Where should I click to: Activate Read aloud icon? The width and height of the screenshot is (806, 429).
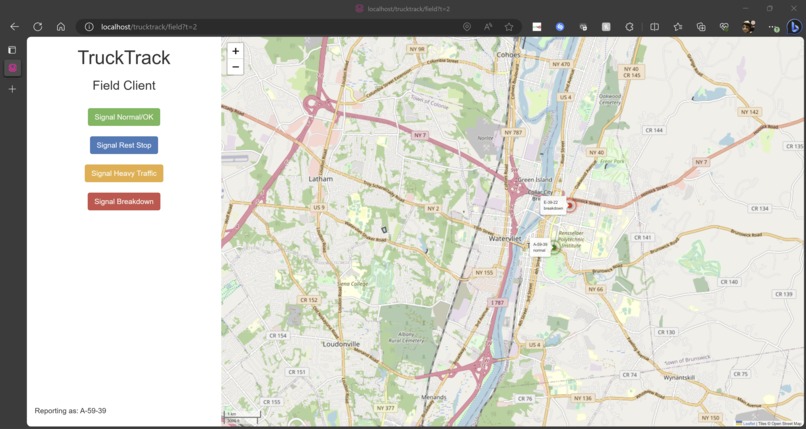(488, 27)
